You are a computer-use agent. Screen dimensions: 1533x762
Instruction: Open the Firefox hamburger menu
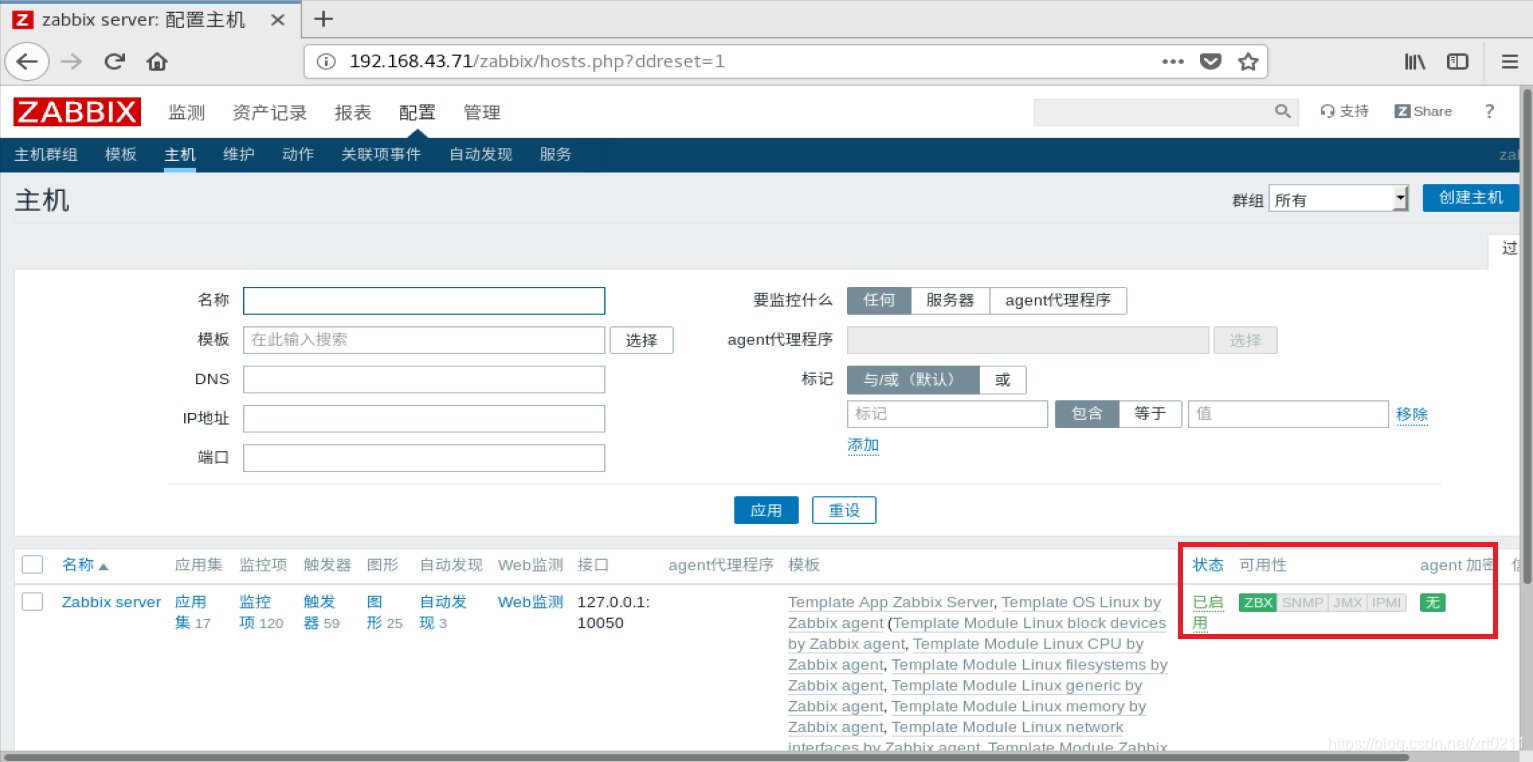coord(1509,62)
